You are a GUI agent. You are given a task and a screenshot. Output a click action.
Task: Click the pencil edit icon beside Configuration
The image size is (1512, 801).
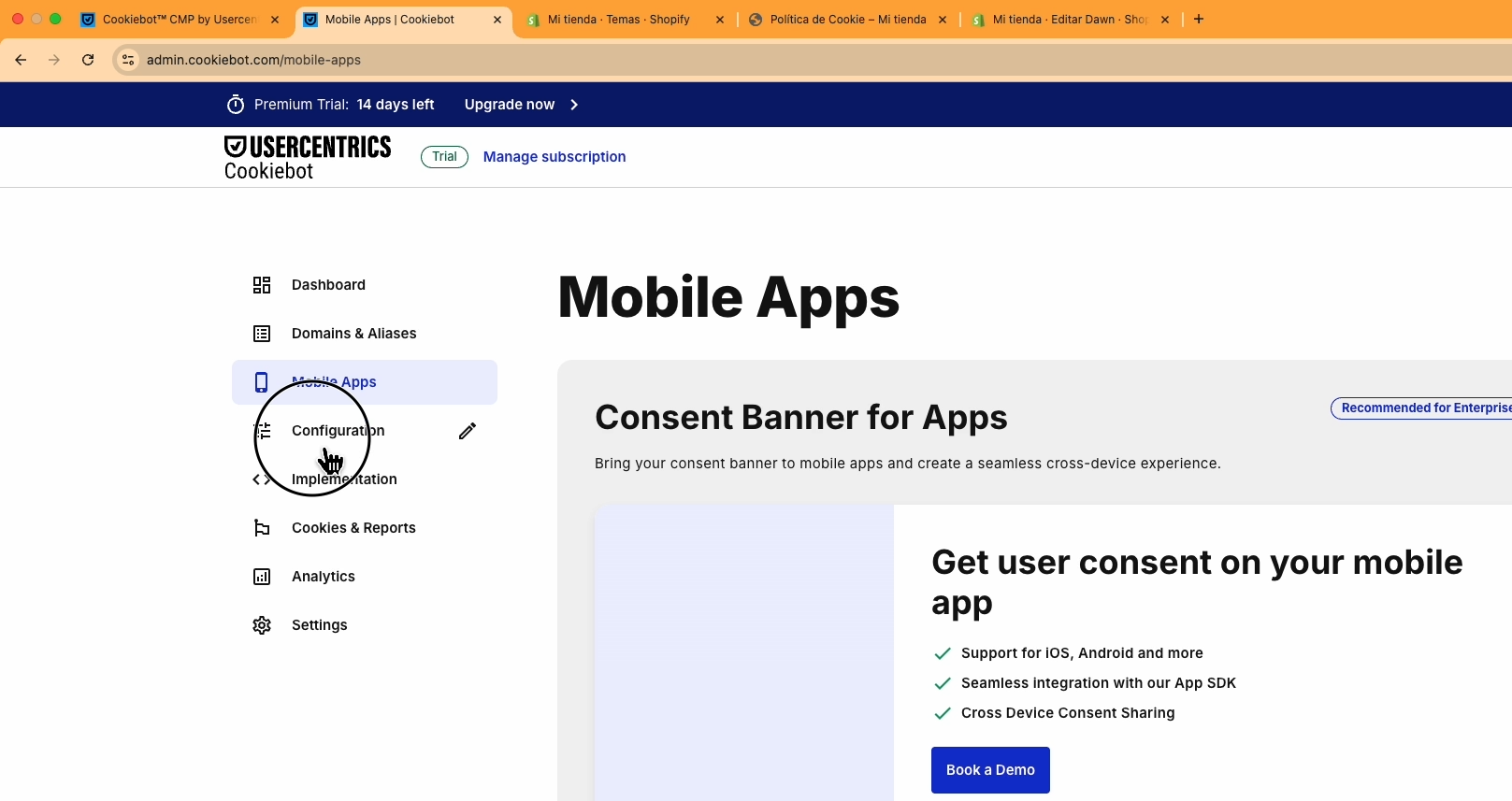click(x=468, y=431)
